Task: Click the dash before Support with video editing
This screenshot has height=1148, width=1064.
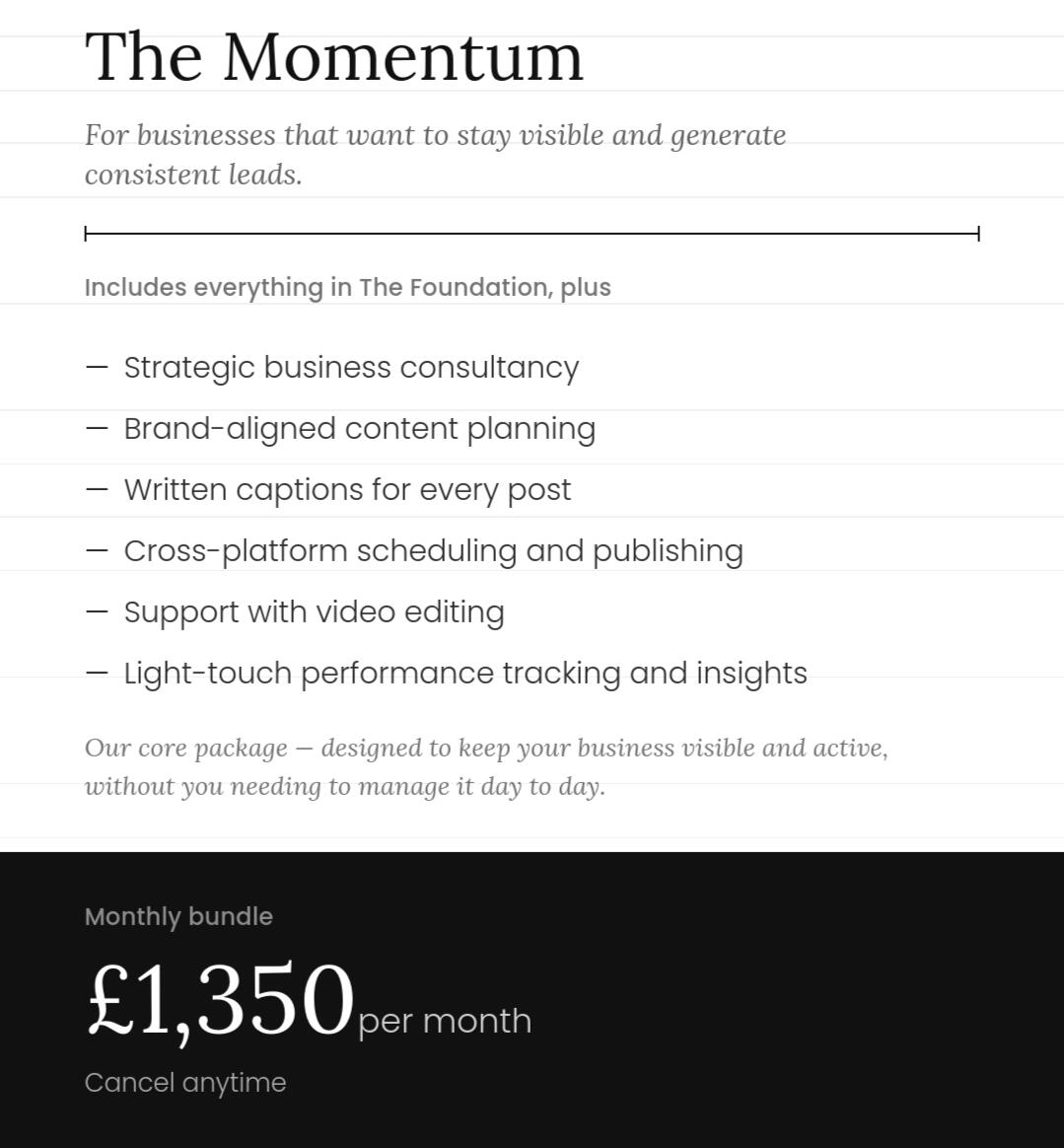Action: [97, 611]
